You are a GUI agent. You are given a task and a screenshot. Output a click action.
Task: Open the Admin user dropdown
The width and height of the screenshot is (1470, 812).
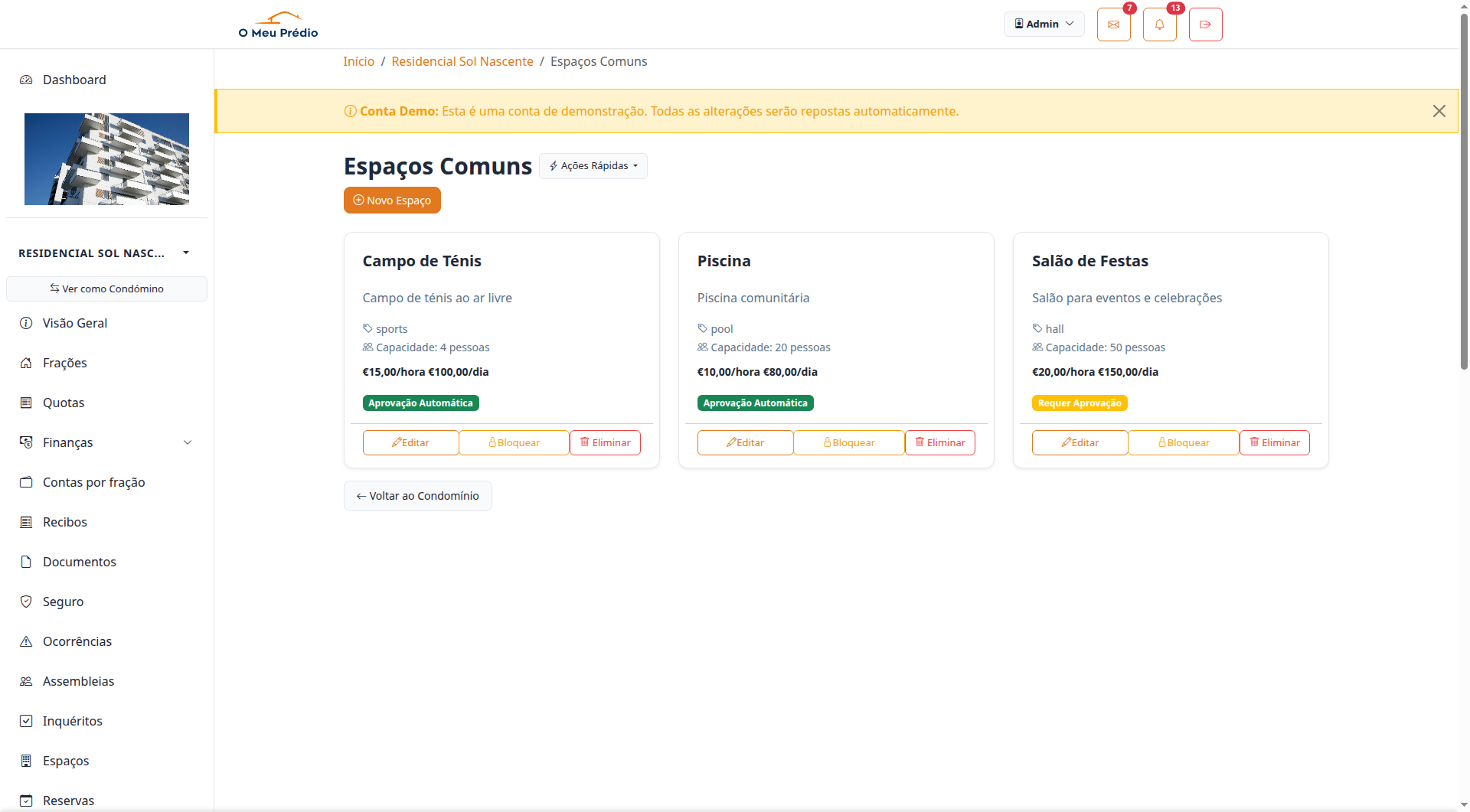[x=1044, y=24]
